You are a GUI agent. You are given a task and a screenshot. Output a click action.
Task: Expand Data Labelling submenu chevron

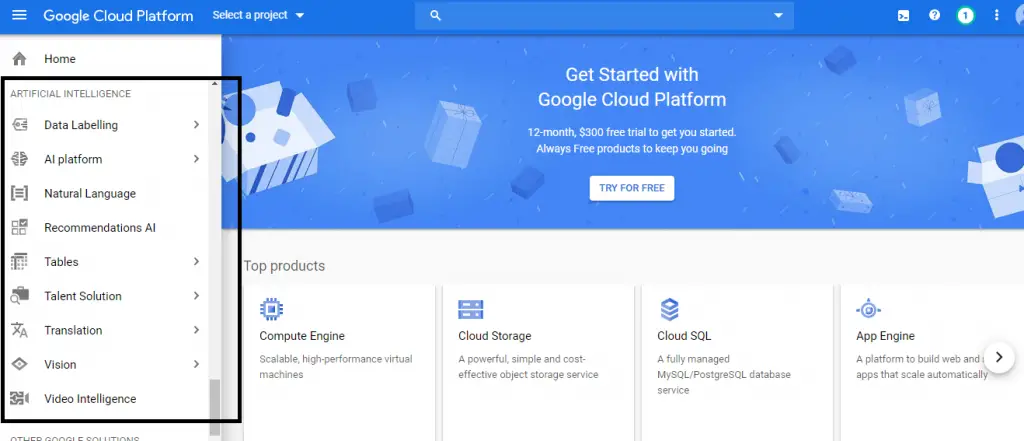196,125
